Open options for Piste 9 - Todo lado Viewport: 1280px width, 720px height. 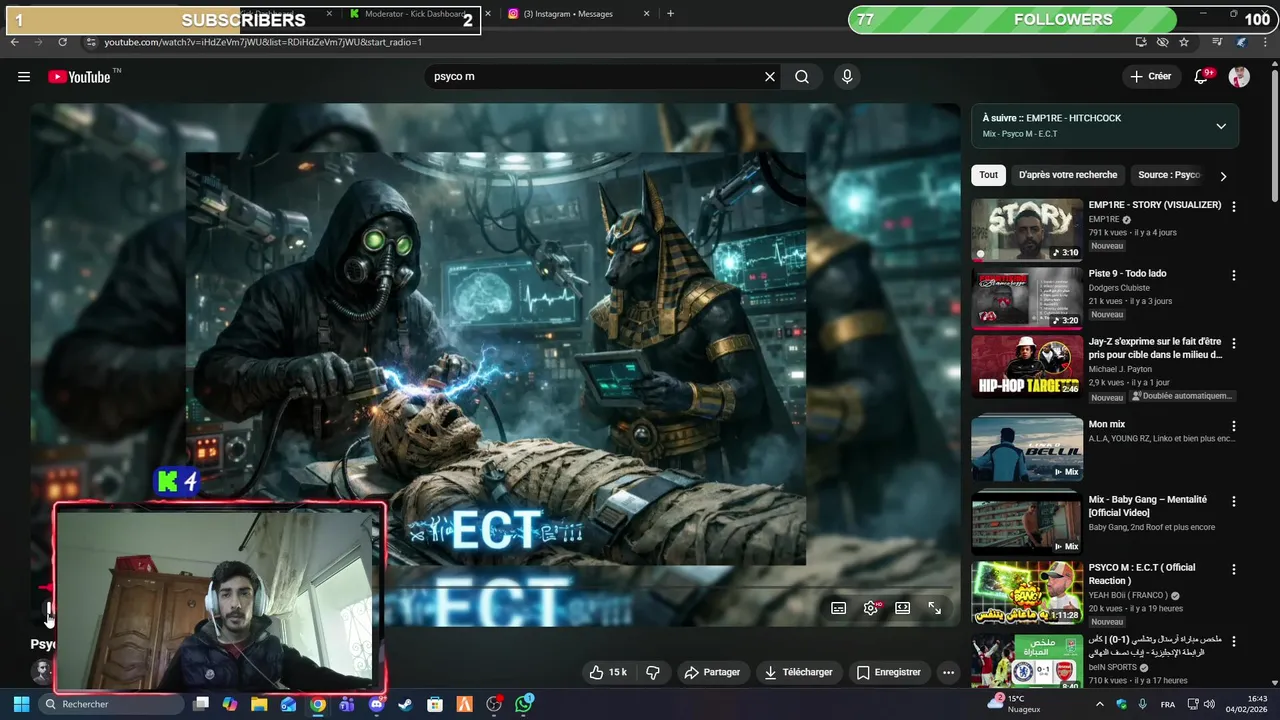click(x=1233, y=275)
